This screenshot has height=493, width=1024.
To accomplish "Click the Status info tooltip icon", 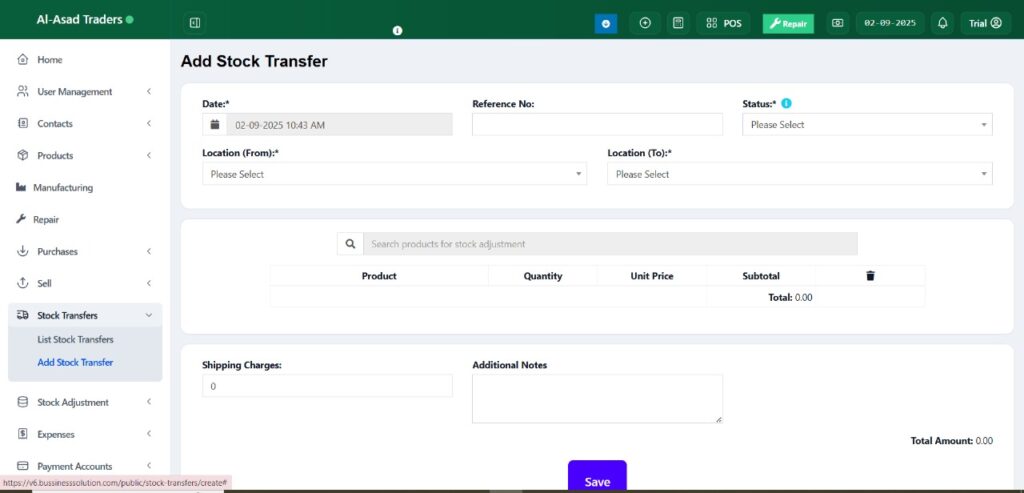I will click(786, 103).
